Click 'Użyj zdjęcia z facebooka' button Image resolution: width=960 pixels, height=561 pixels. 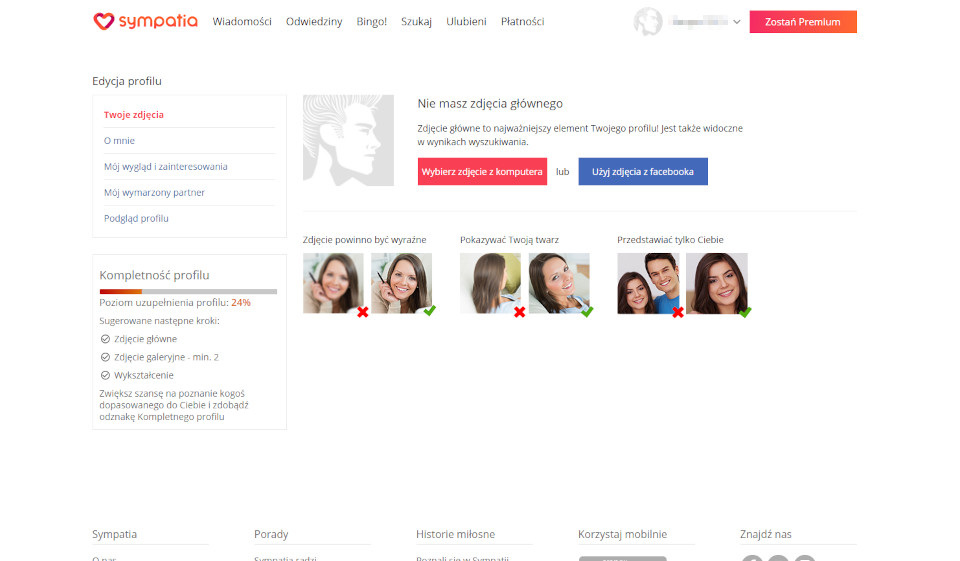(x=642, y=172)
